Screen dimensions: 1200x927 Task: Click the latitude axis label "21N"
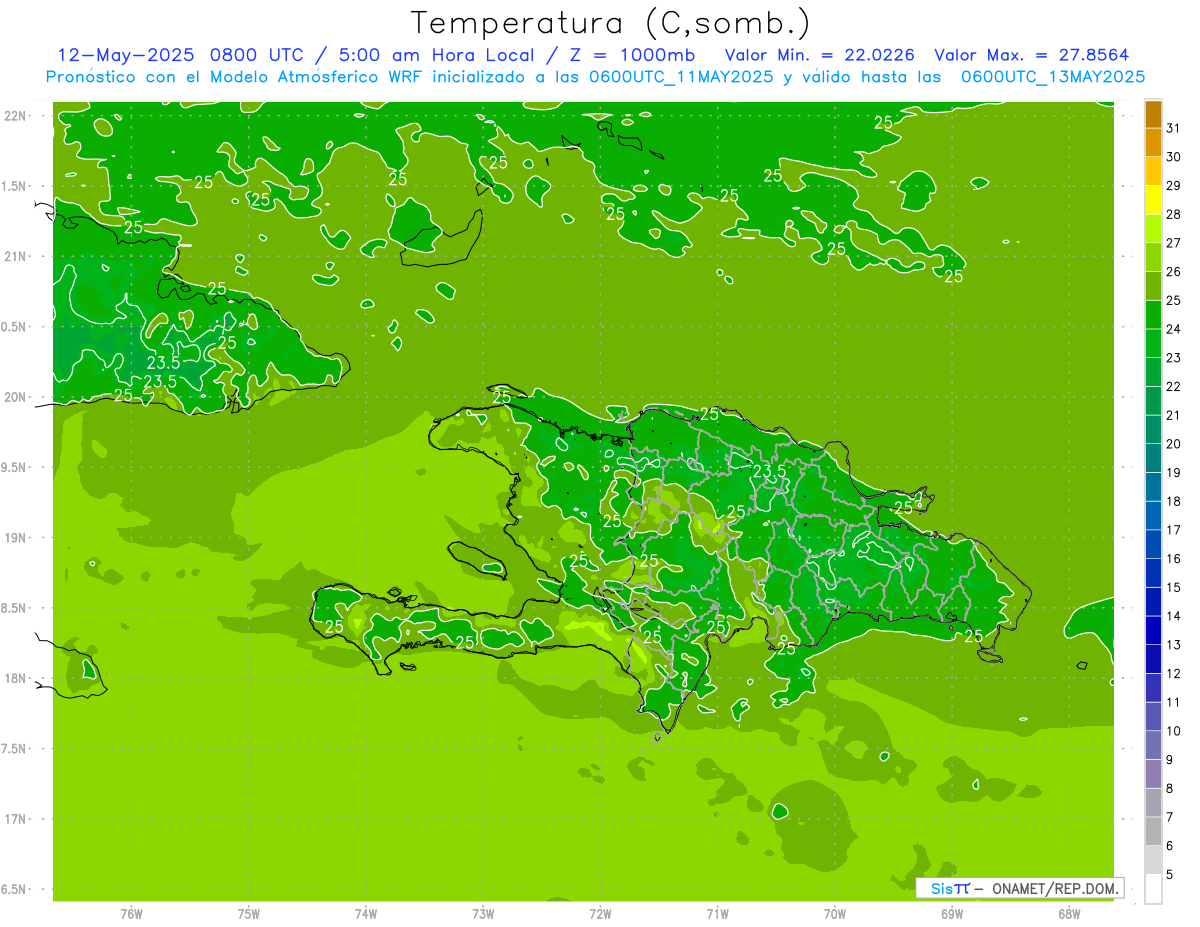[15, 256]
